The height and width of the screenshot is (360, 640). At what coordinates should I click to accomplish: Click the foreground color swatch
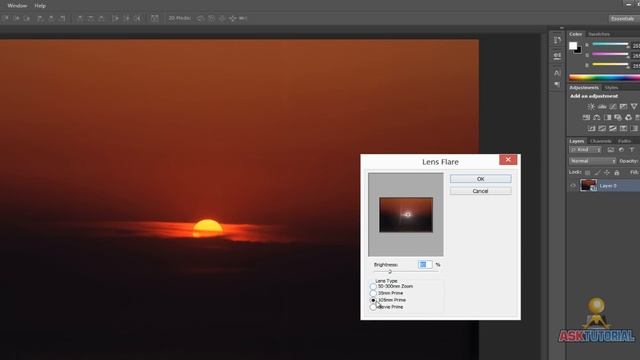click(x=573, y=46)
